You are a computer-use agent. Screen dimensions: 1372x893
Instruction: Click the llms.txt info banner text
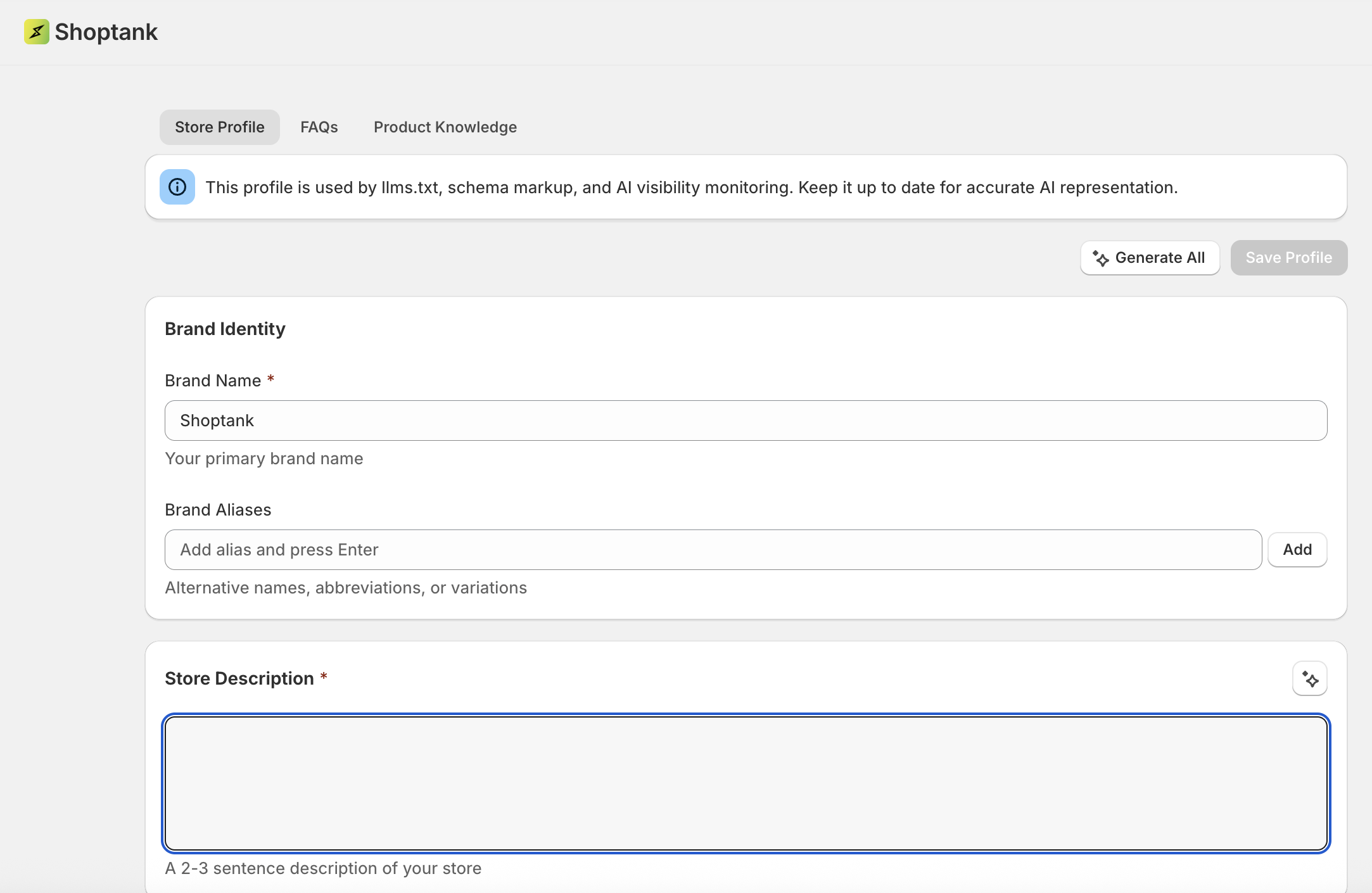[691, 187]
